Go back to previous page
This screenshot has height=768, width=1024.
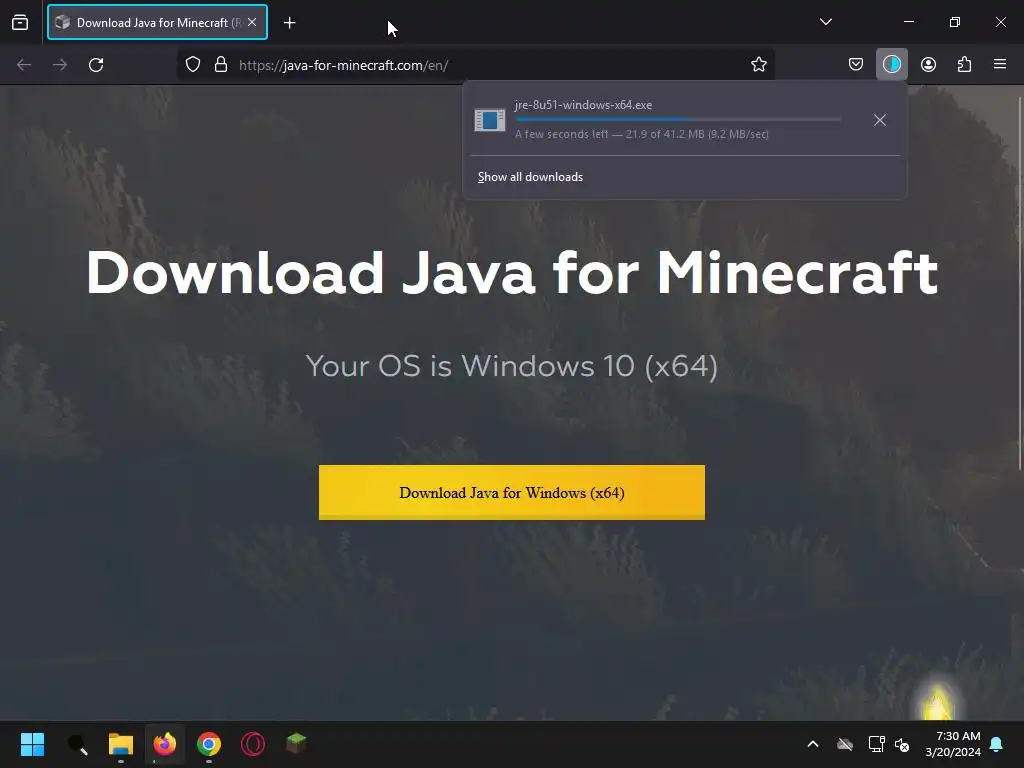(x=24, y=65)
